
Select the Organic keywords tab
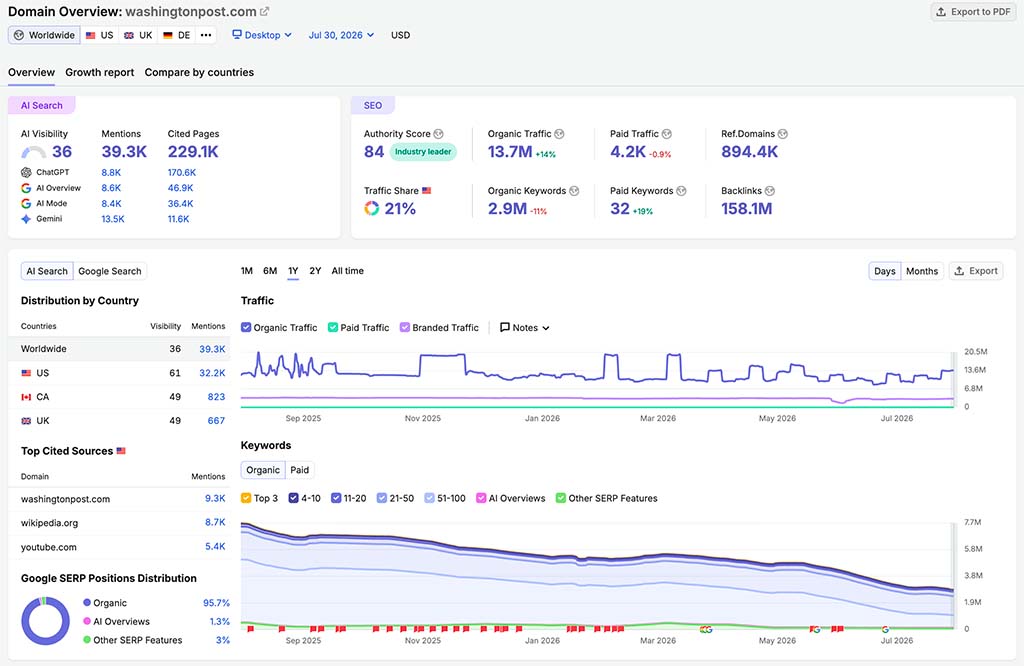(263, 470)
